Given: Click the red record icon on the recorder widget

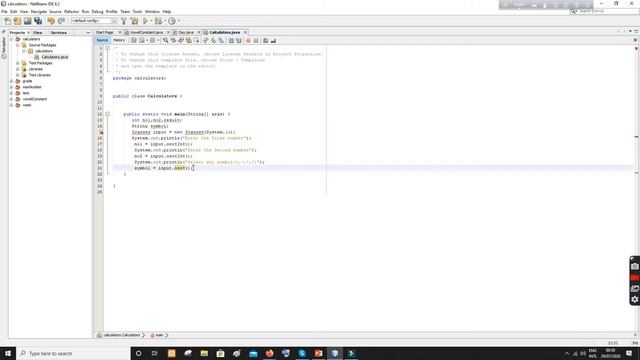Looking at the screenshot, I should click(635, 278).
